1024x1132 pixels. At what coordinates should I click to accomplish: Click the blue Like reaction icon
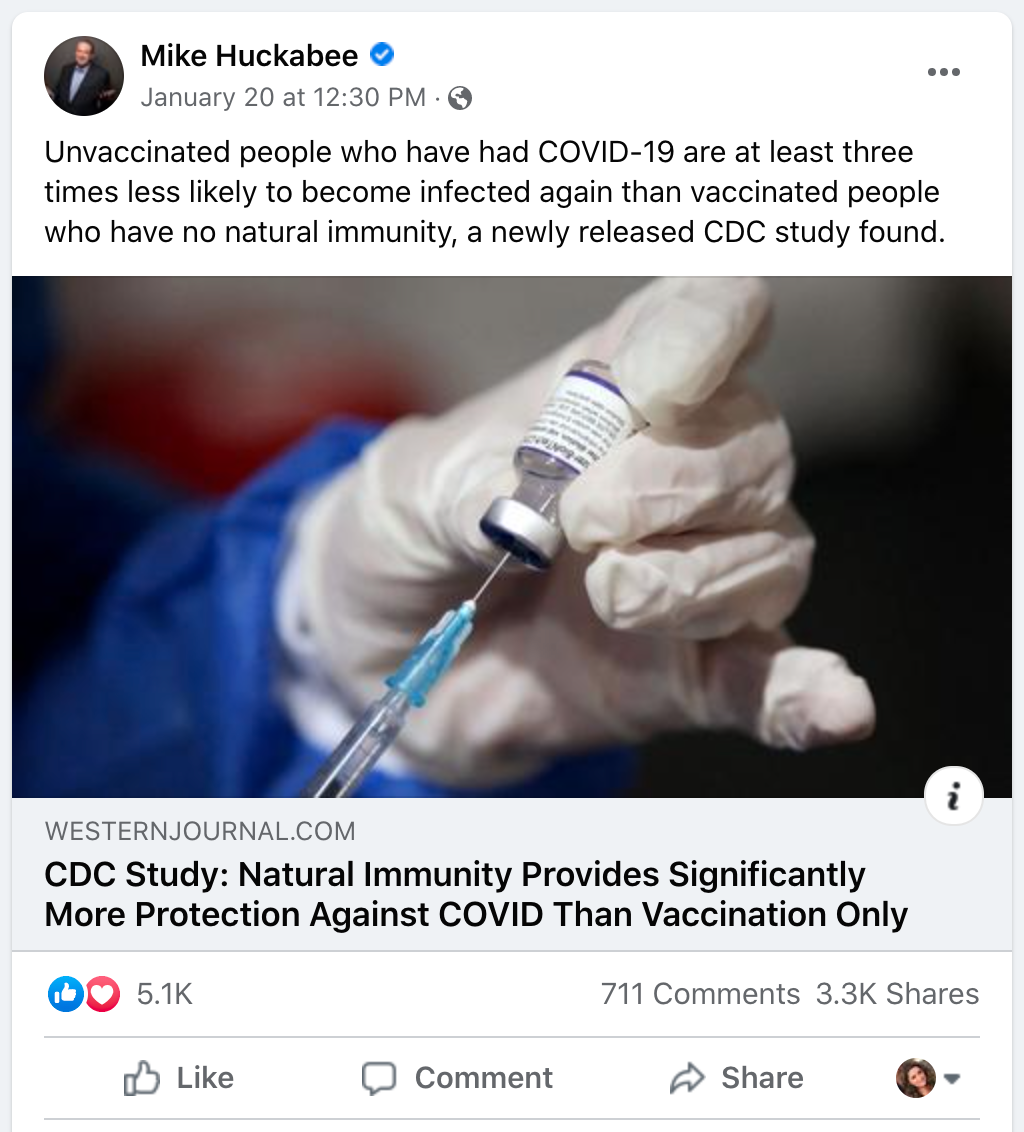(x=64, y=994)
